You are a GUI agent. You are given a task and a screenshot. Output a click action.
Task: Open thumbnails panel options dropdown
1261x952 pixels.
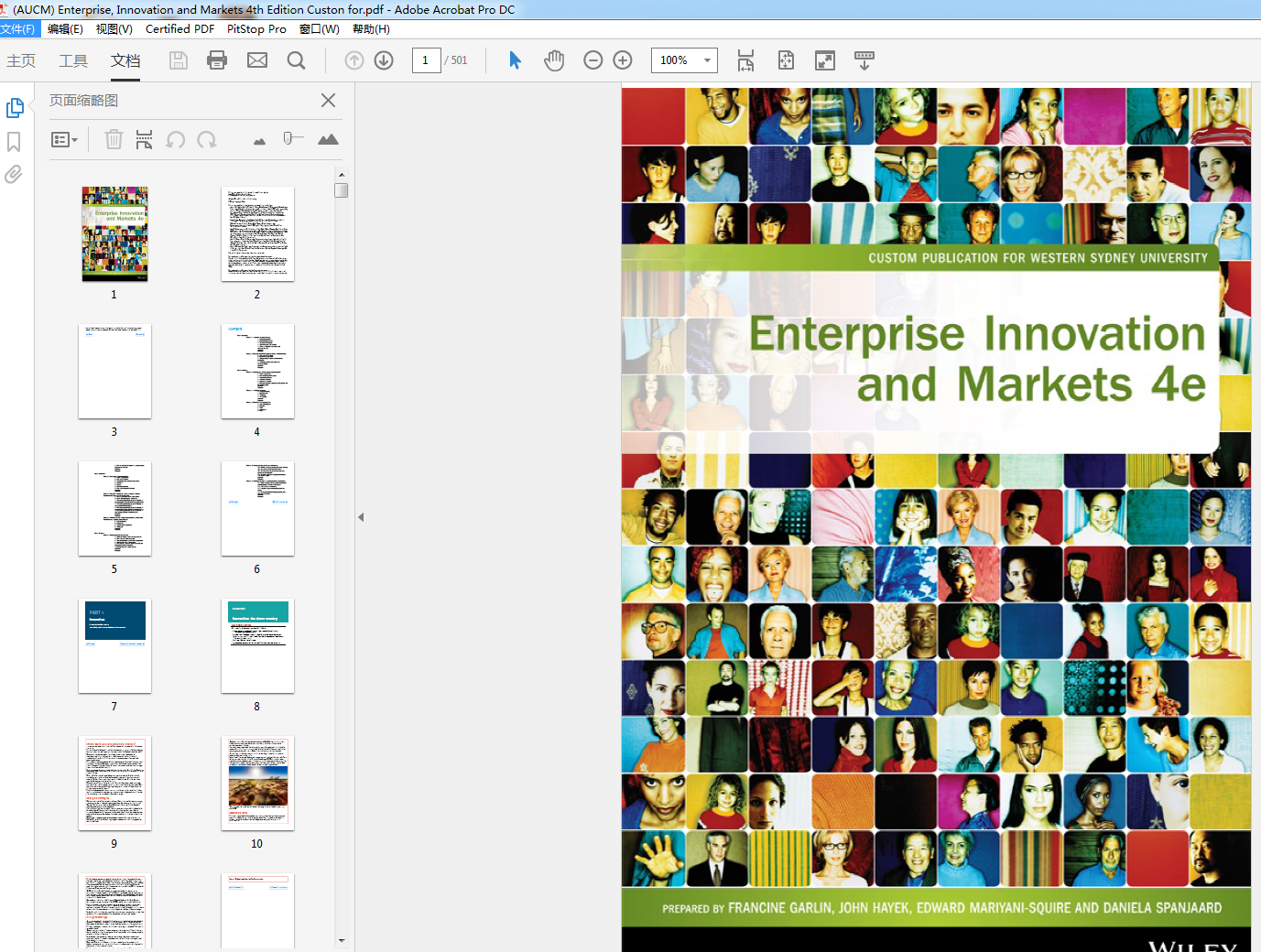pyautogui.click(x=64, y=139)
